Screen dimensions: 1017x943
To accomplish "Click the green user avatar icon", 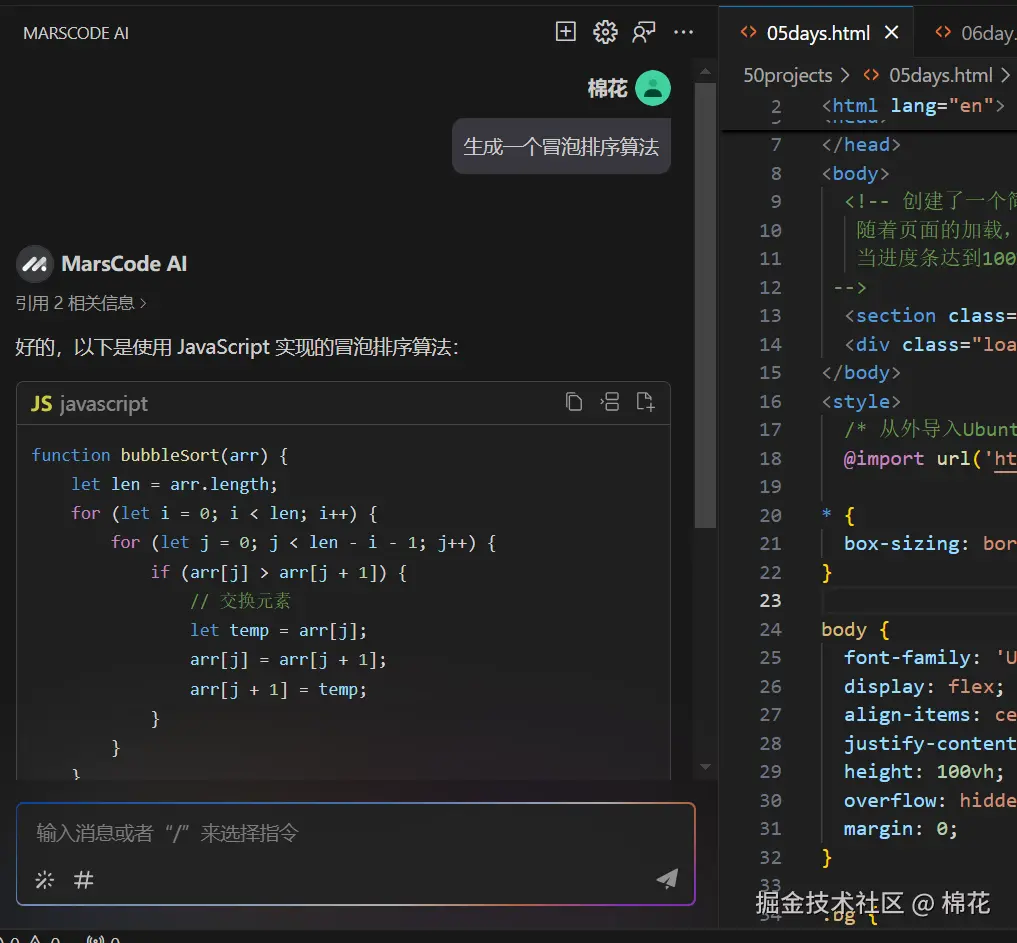I will [652, 88].
